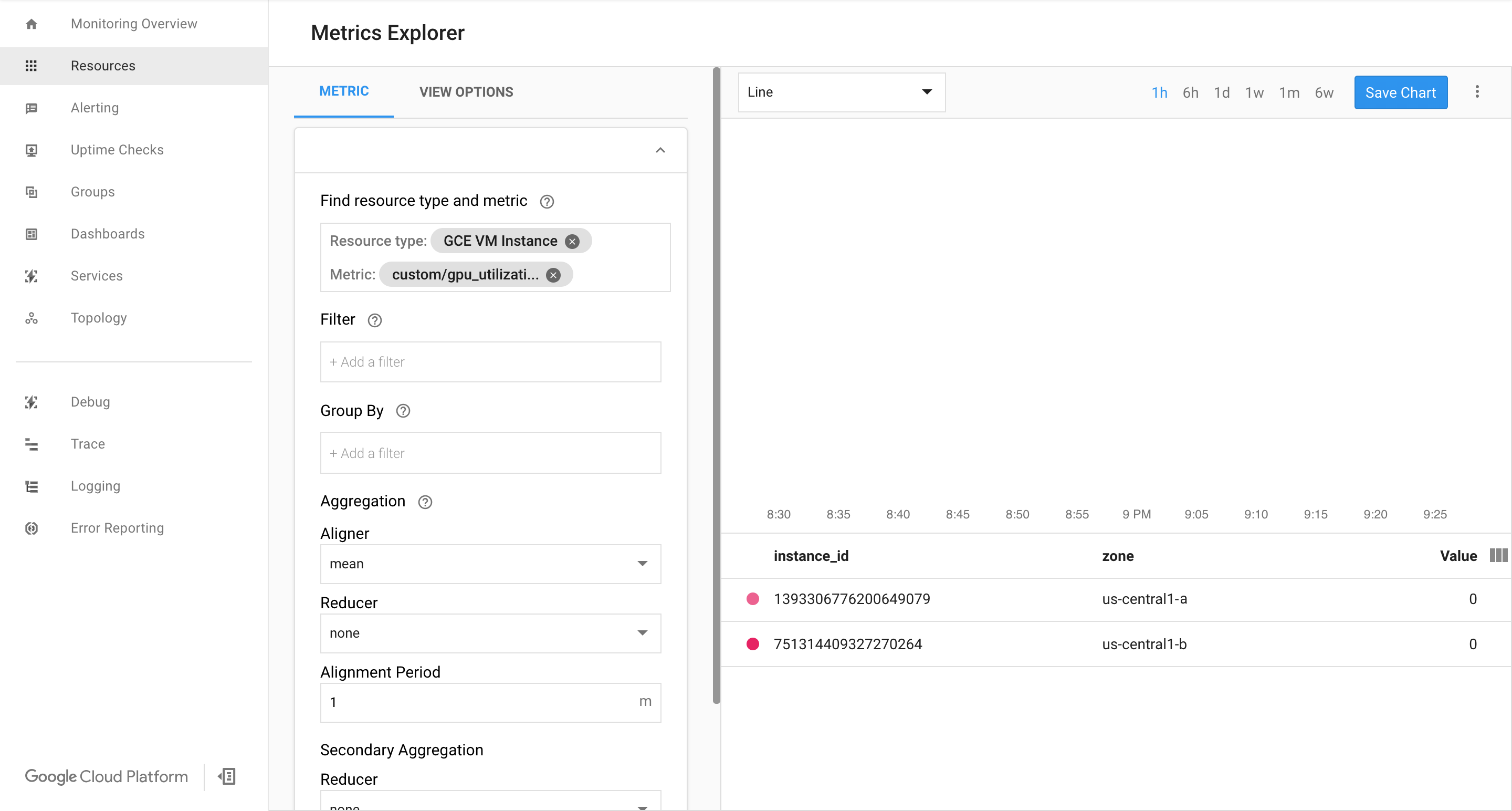Screen dimensions: 1512x811
Task: Select the VIEW OPTIONS tab
Action: pyautogui.click(x=466, y=92)
